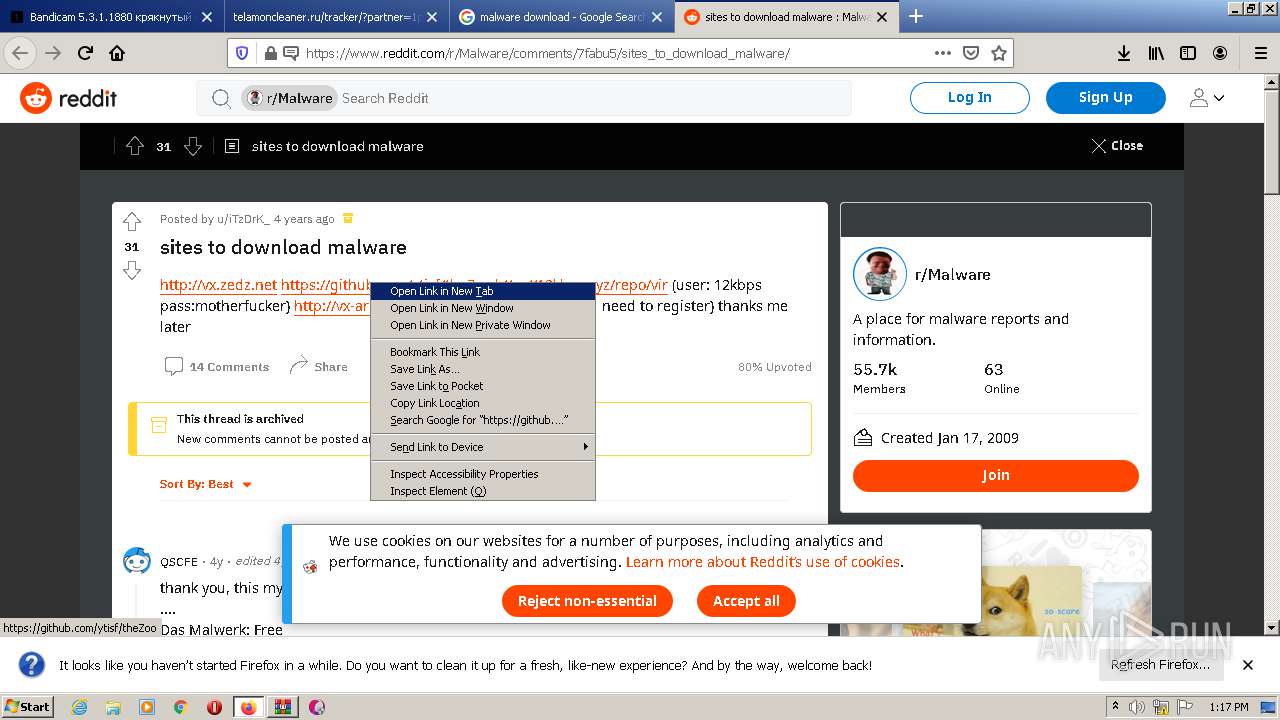The width and height of the screenshot is (1280, 720).
Task: Reload the page with the refresh icon
Action: tap(85, 53)
